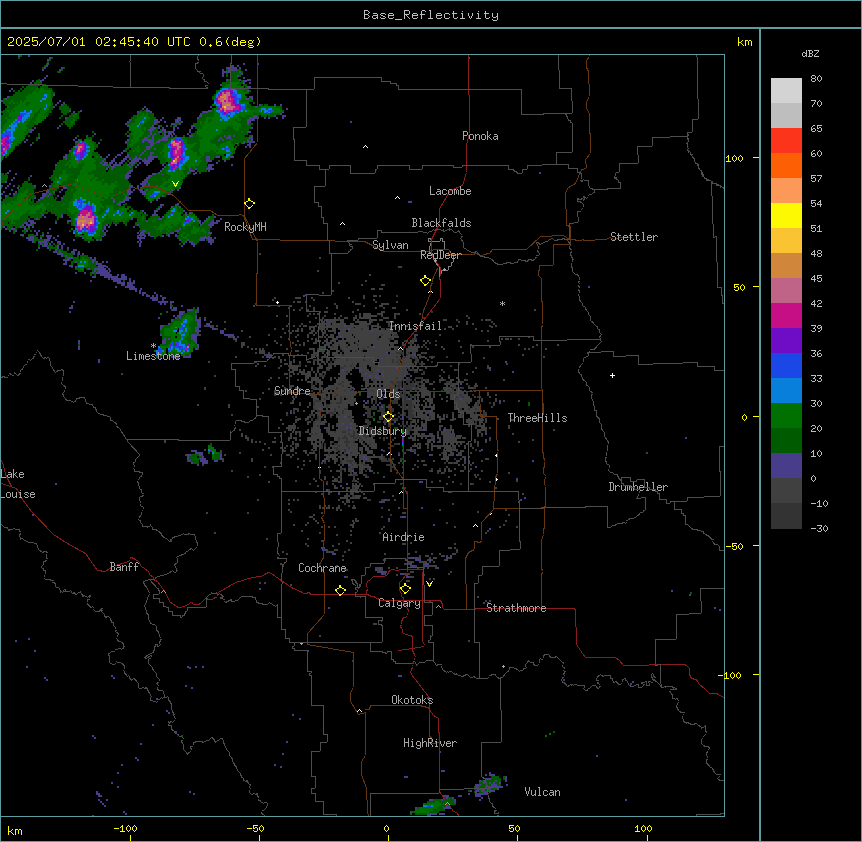
Task: Click the Didsbury city label
Action: [383, 431]
